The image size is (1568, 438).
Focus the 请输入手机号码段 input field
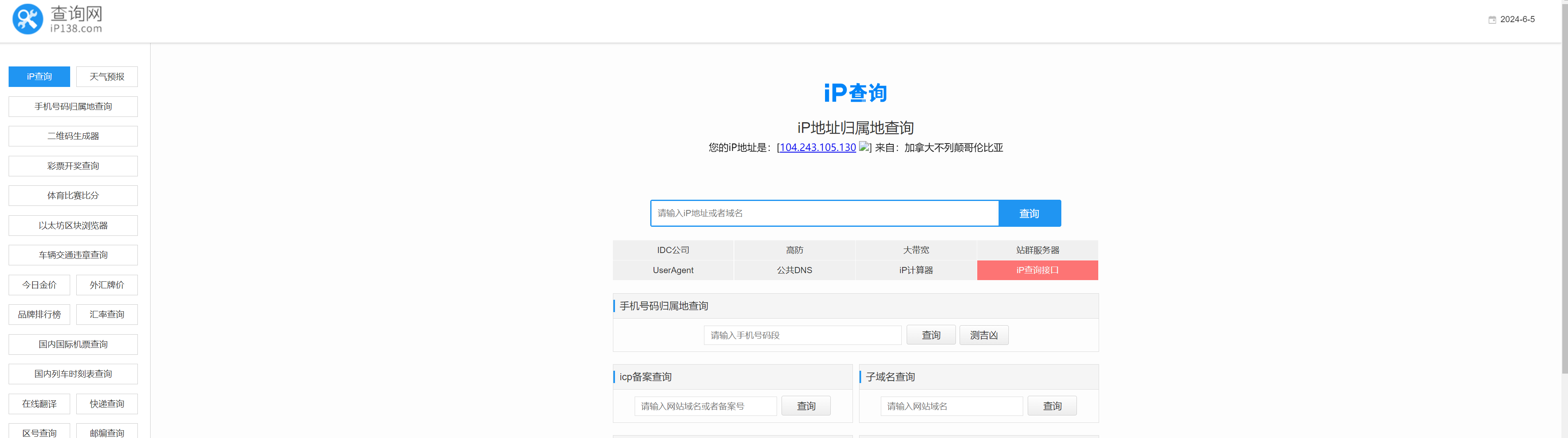[803, 335]
